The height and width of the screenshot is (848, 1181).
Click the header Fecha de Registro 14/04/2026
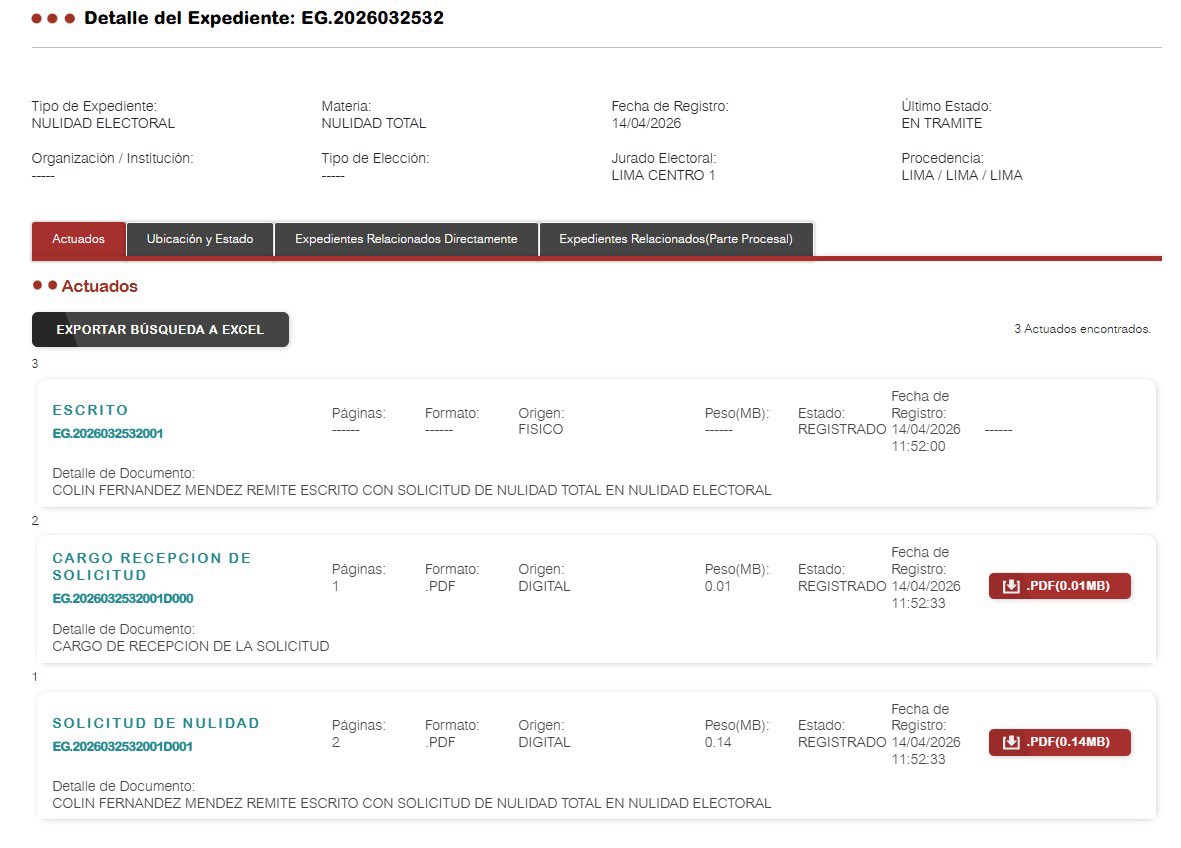pos(646,123)
